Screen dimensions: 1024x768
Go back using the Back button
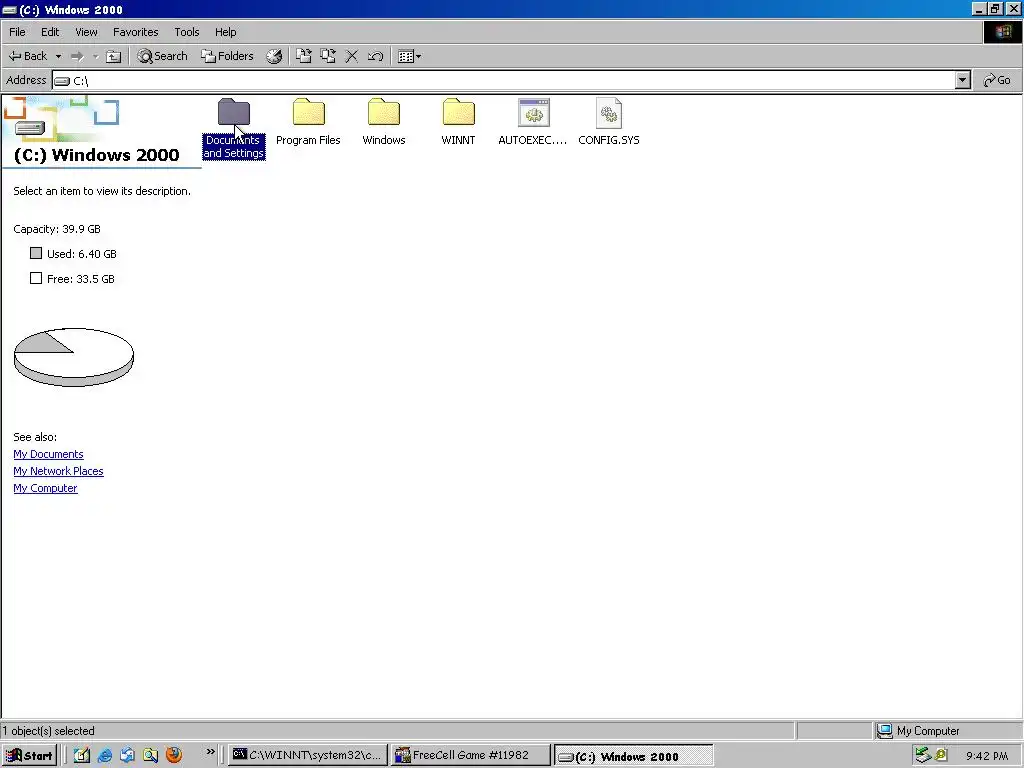coord(28,56)
